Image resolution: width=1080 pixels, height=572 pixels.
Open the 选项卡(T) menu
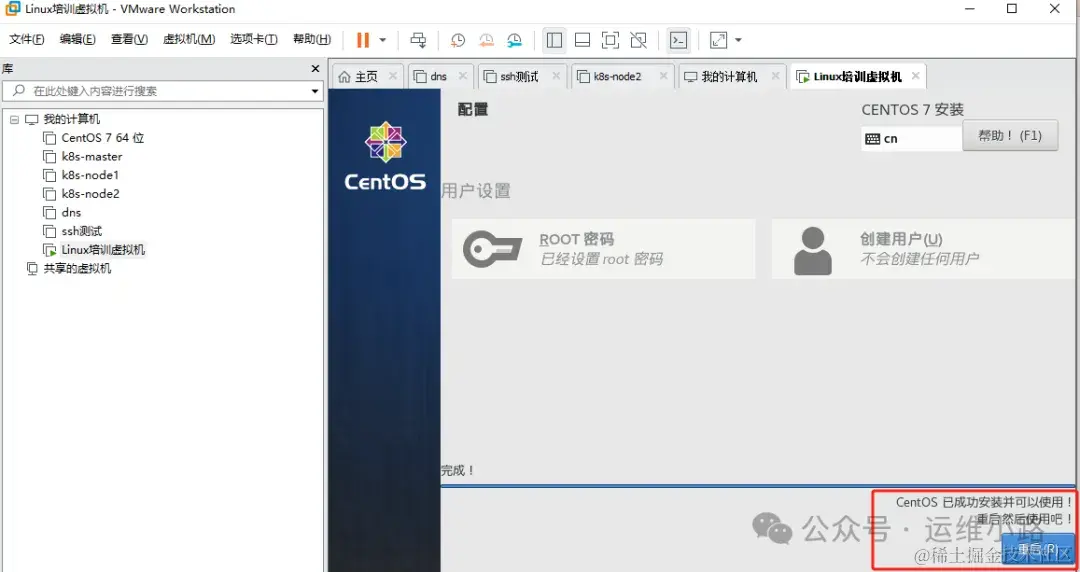click(x=253, y=39)
